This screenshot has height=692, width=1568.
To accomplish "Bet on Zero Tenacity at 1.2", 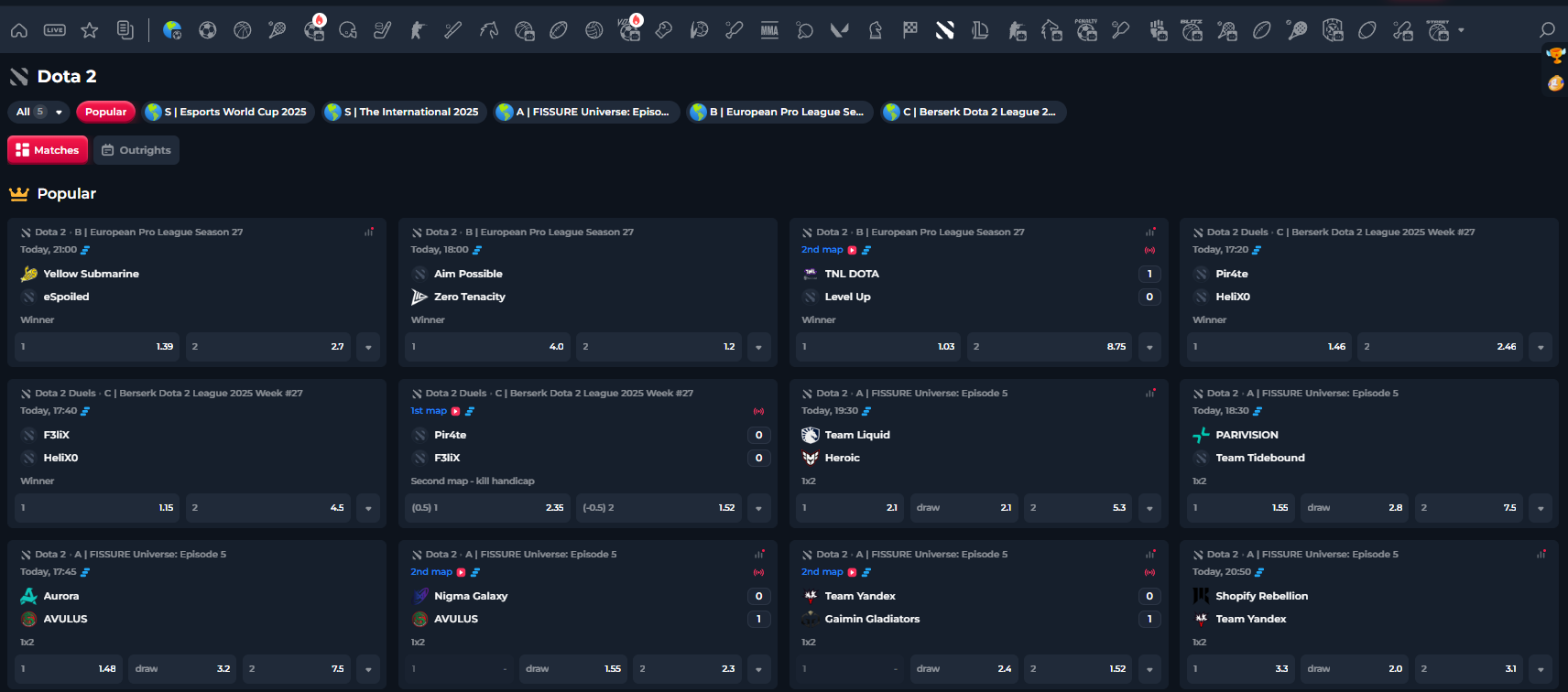I will tap(659, 347).
